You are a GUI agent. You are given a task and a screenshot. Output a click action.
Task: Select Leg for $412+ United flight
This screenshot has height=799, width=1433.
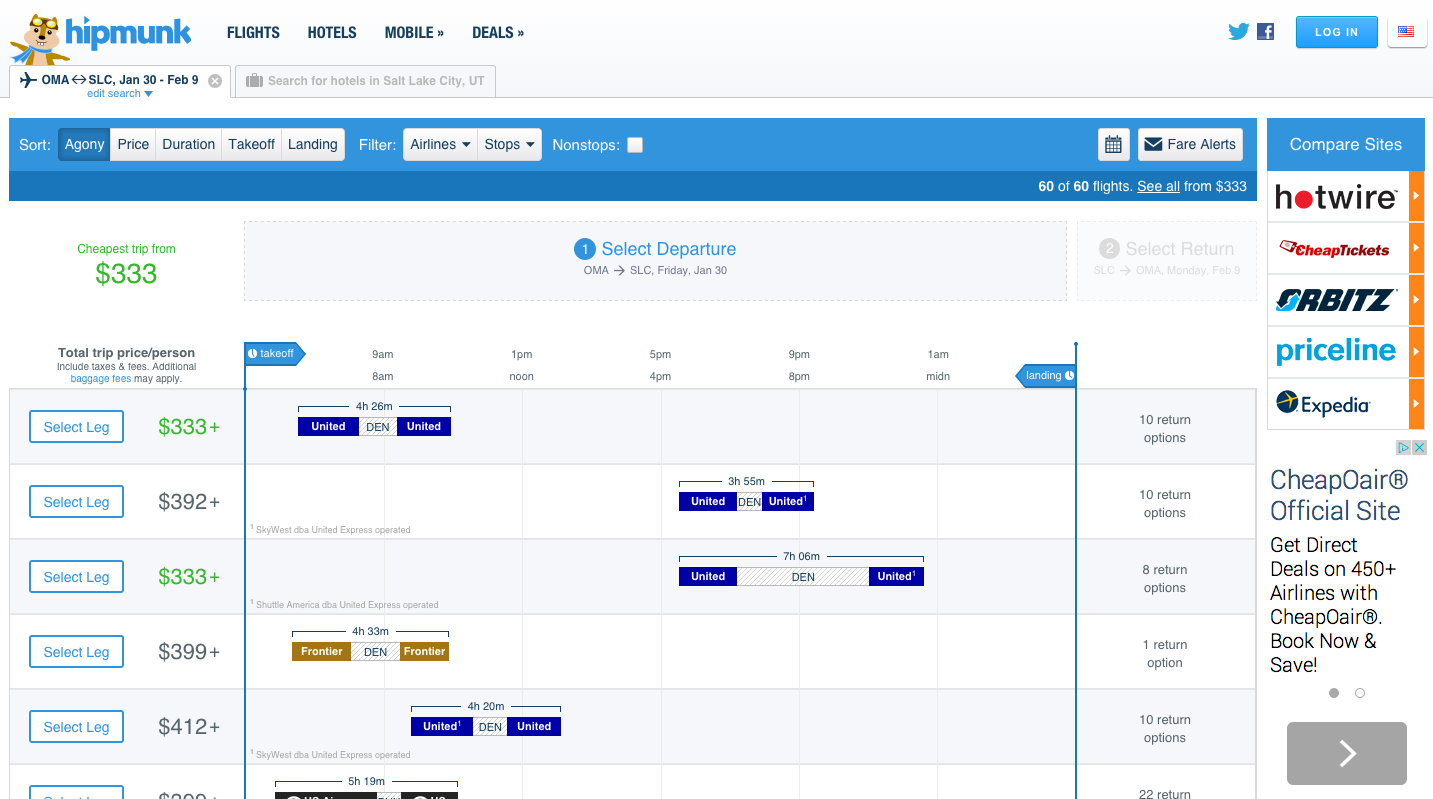pyautogui.click(x=76, y=727)
